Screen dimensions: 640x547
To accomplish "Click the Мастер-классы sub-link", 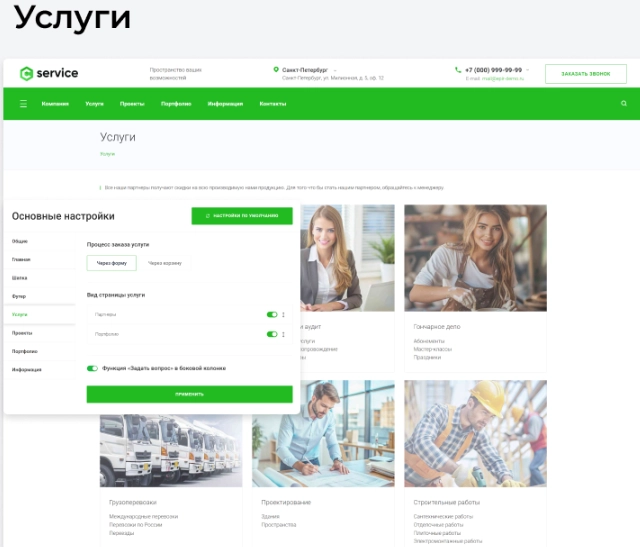I will pyautogui.click(x=432, y=349).
